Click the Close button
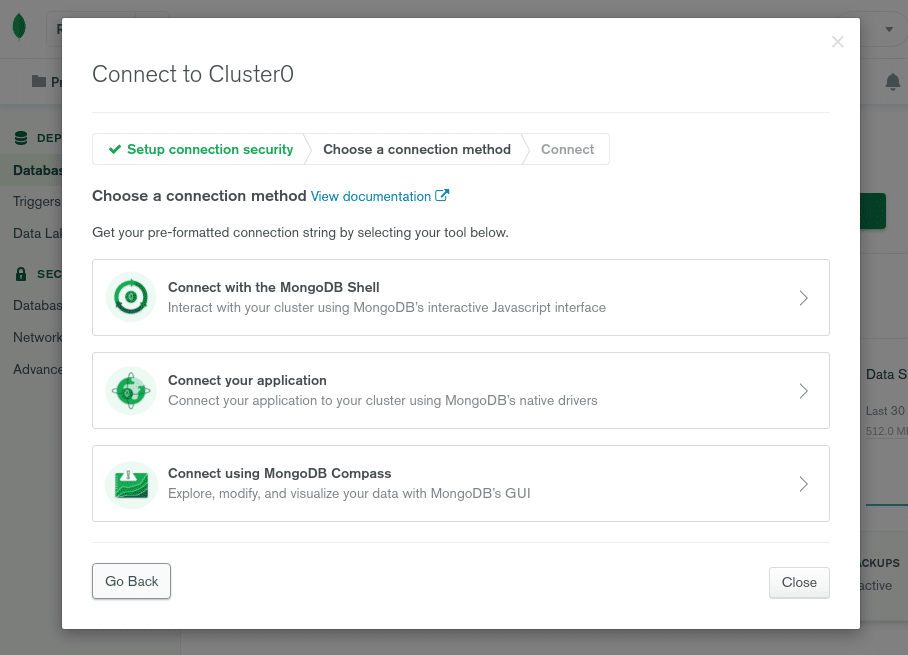908x655 pixels. pos(798,583)
